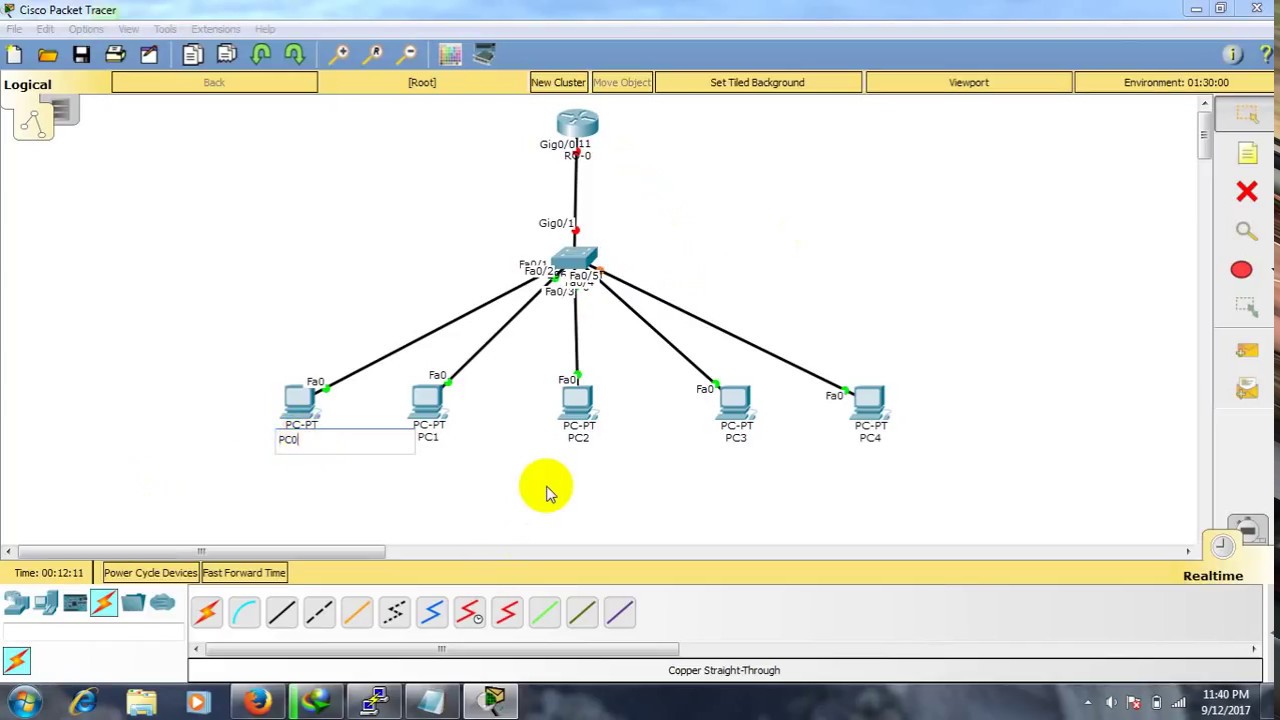Open the info help icon at top right
This screenshot has height=720, width=1280.
(x=1233, y=55)
